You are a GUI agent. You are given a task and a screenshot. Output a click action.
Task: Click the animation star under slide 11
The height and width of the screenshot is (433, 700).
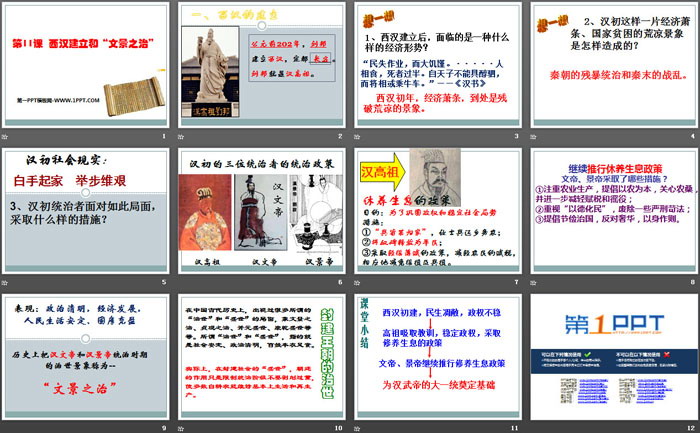357,429
